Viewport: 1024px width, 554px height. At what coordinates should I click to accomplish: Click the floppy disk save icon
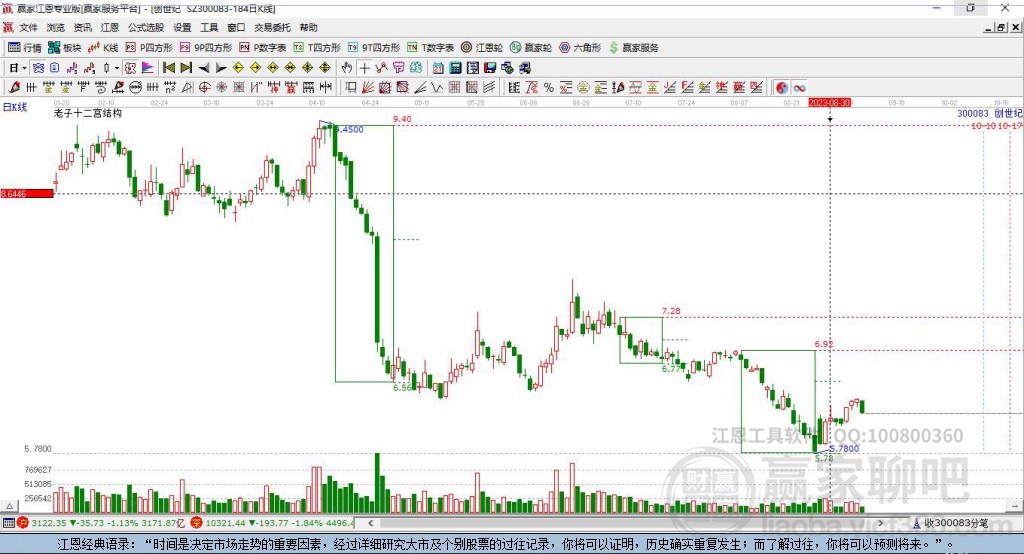[x=490, y=68]
